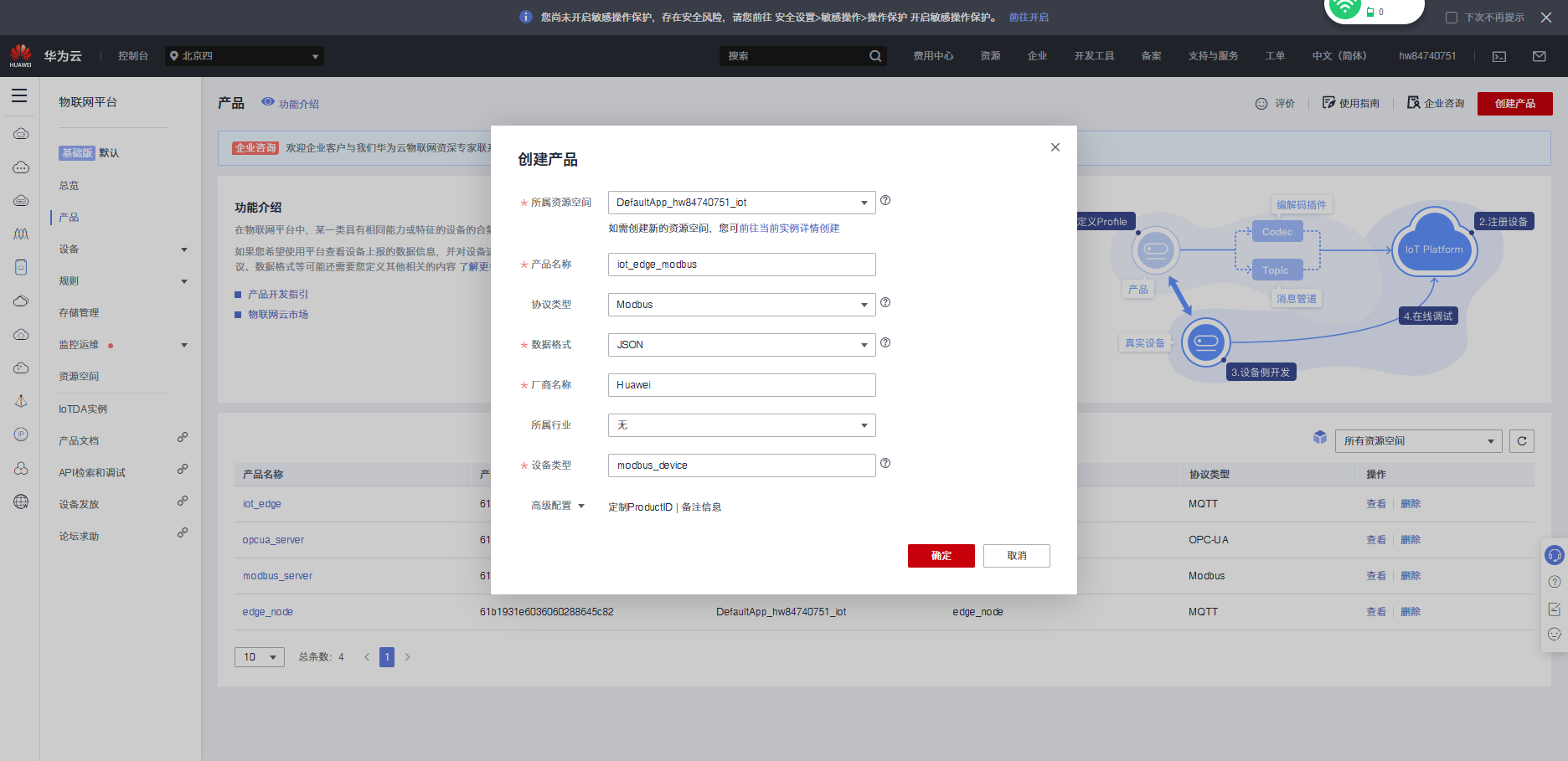
Task: Click the floating feedback edit icon
Action: [x=1555, y=609]
